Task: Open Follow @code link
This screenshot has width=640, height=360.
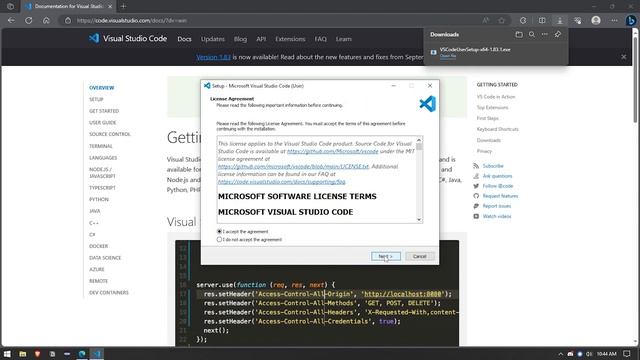Action: click(x=498, y=186)
